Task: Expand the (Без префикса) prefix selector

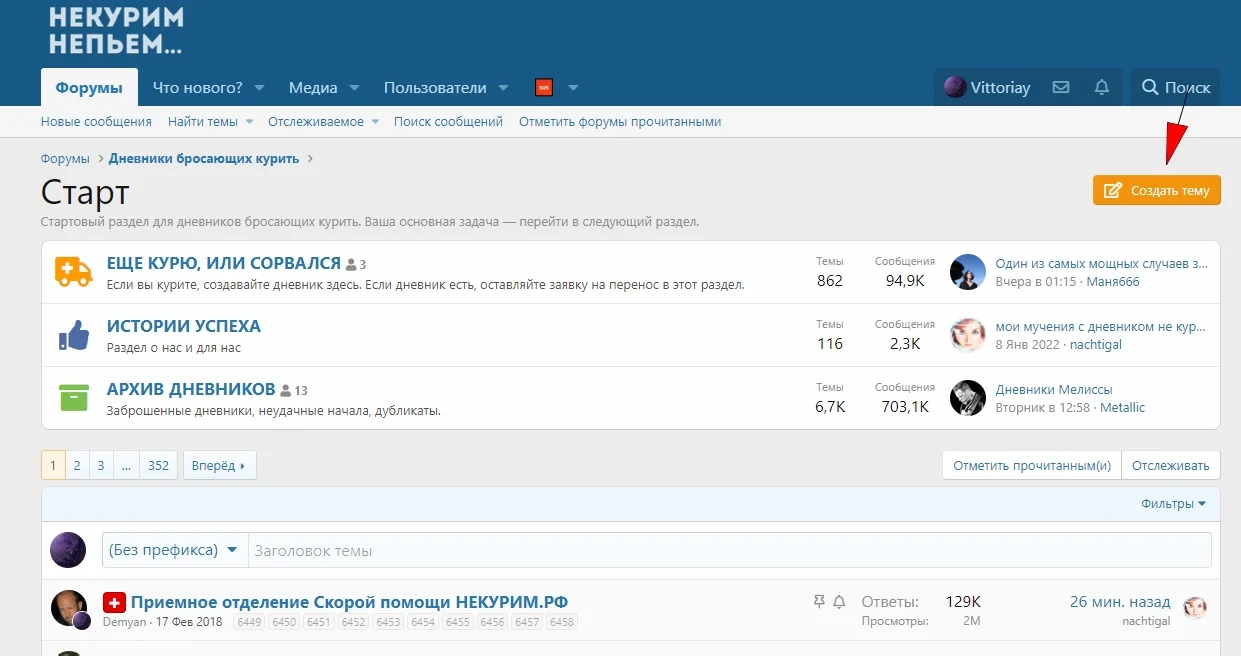Action: [x=174, y=549]
